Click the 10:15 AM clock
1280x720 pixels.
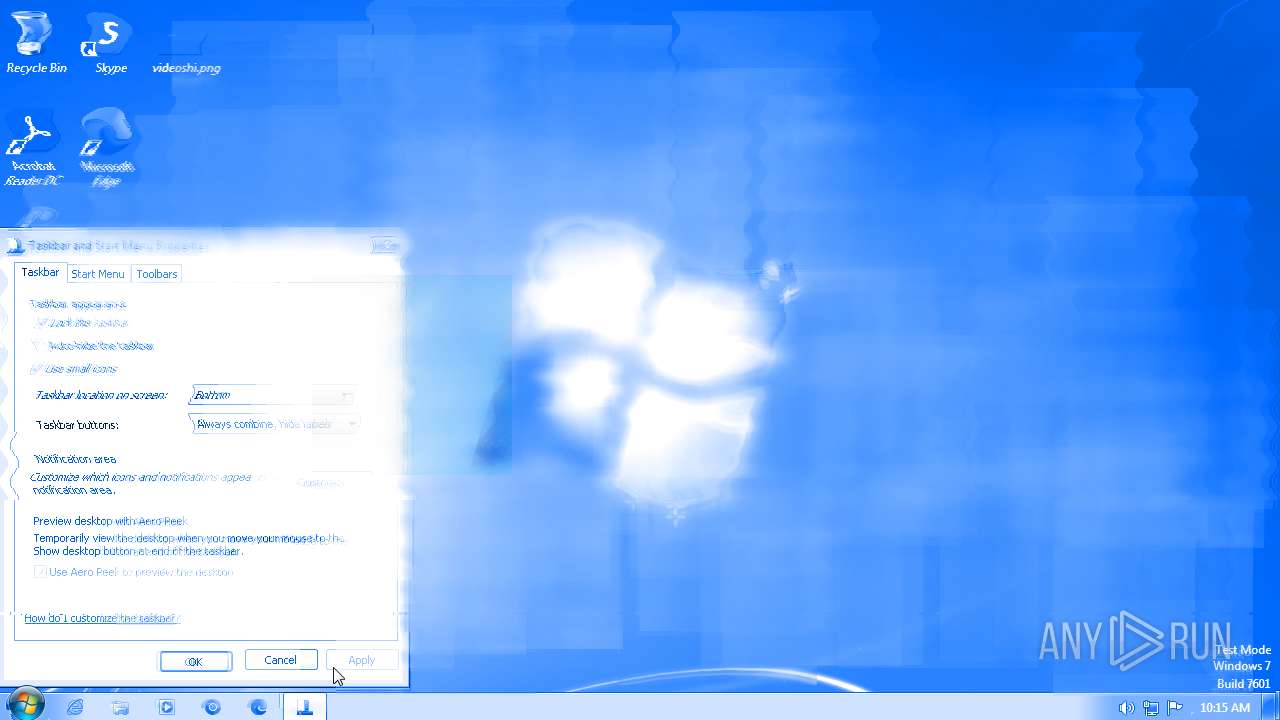pos(1225,708)
